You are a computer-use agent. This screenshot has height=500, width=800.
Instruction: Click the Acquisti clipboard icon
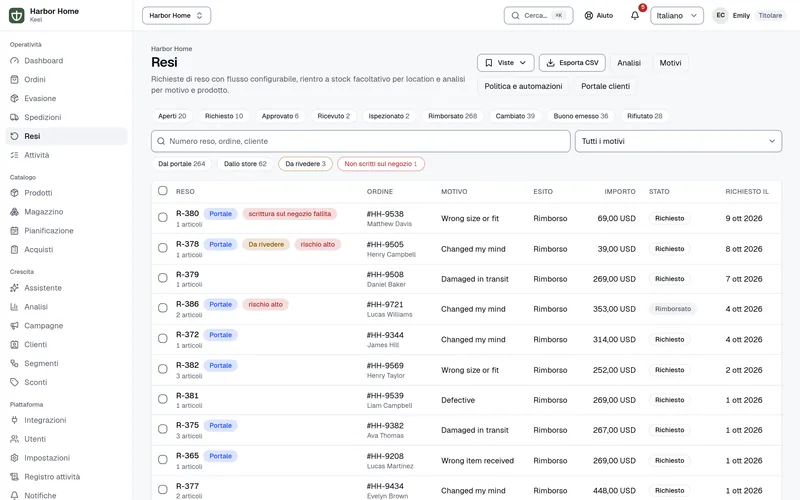pyautogui.click(x=14, y=249)
